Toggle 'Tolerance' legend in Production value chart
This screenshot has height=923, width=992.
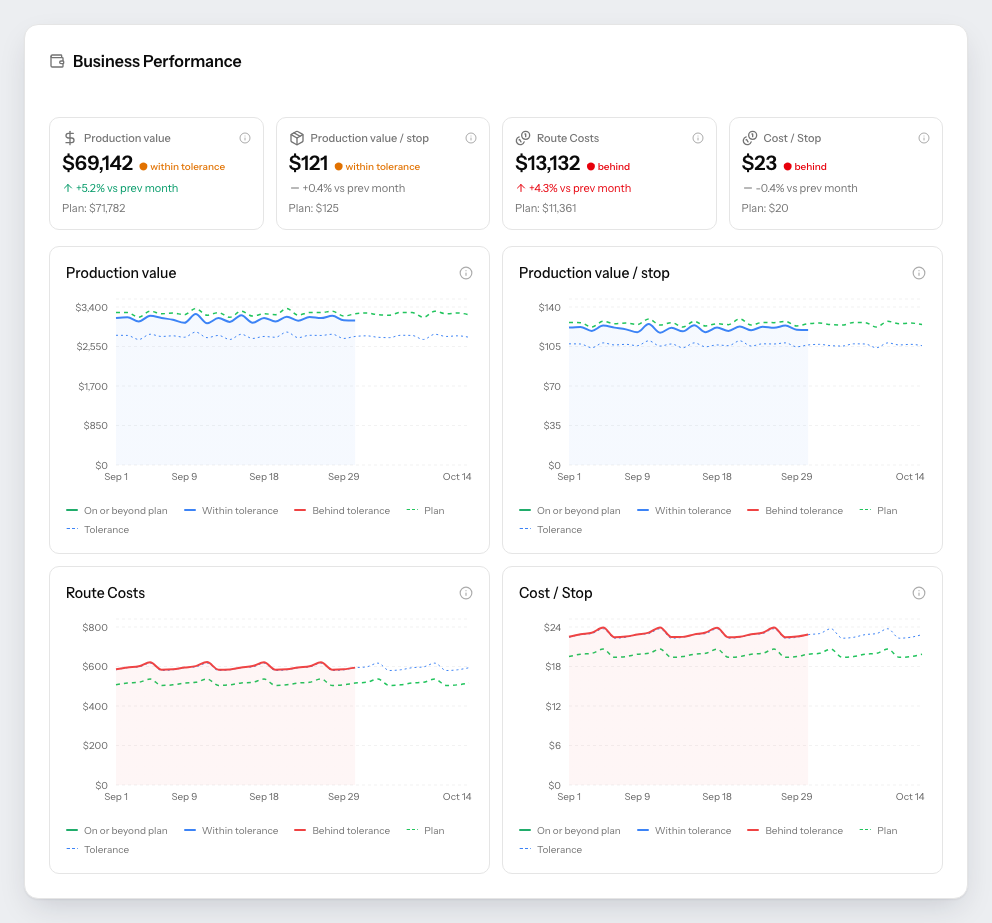[97, 530]
